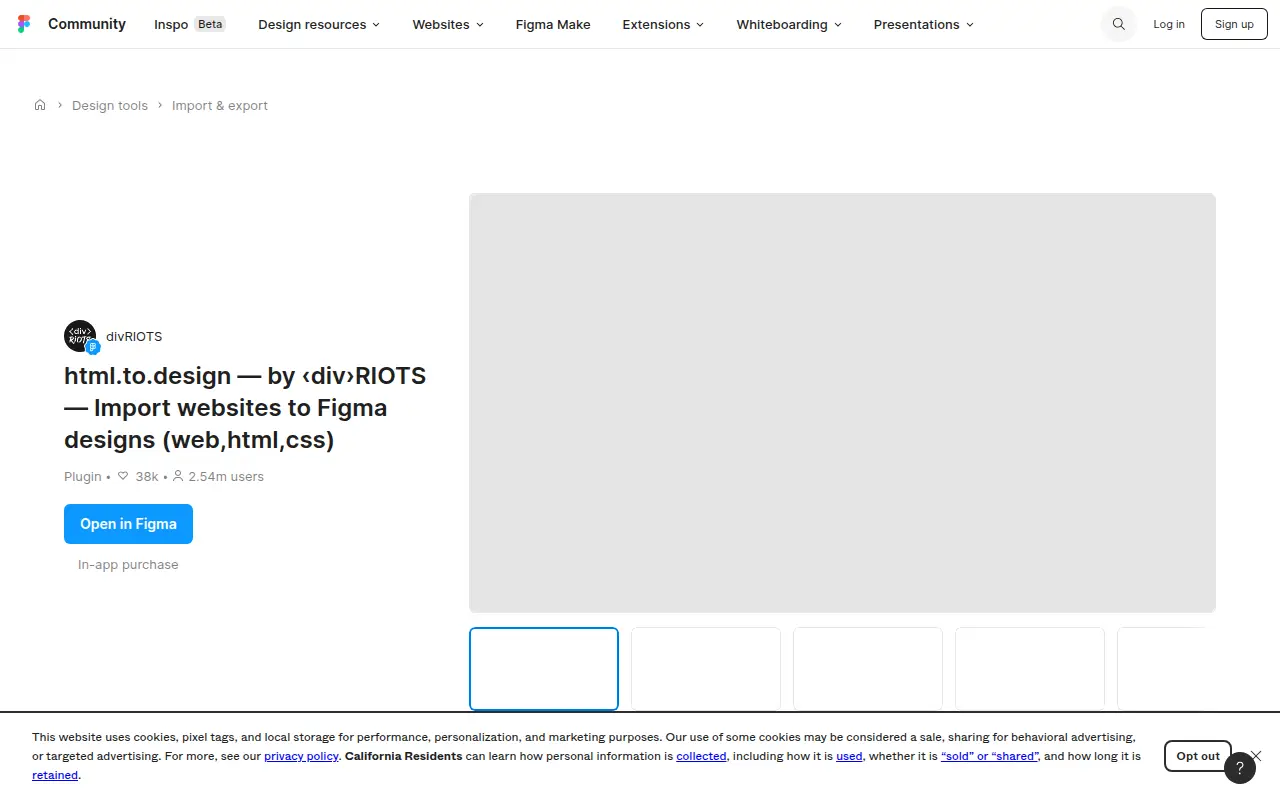This screenshot has height=800, width=1280.
Task: Click the 38k likes count
Action: point(147,476)
